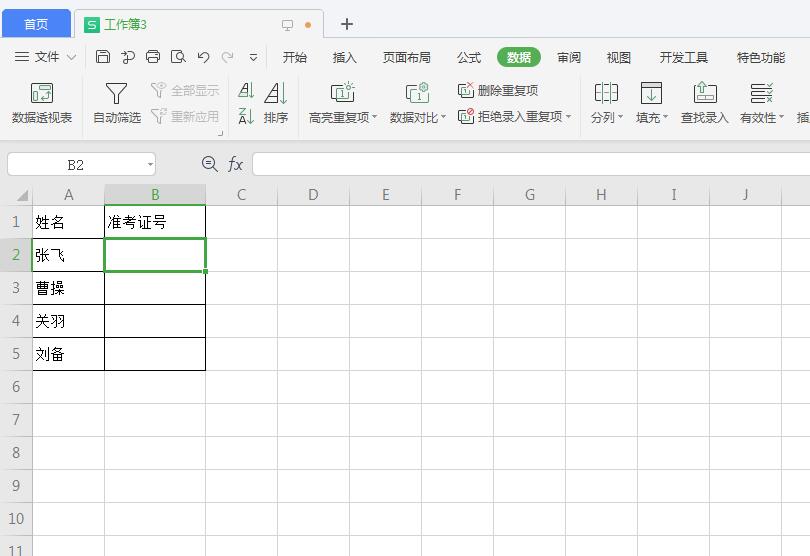Expand 分列 dropdown arrow

(620, 117)
